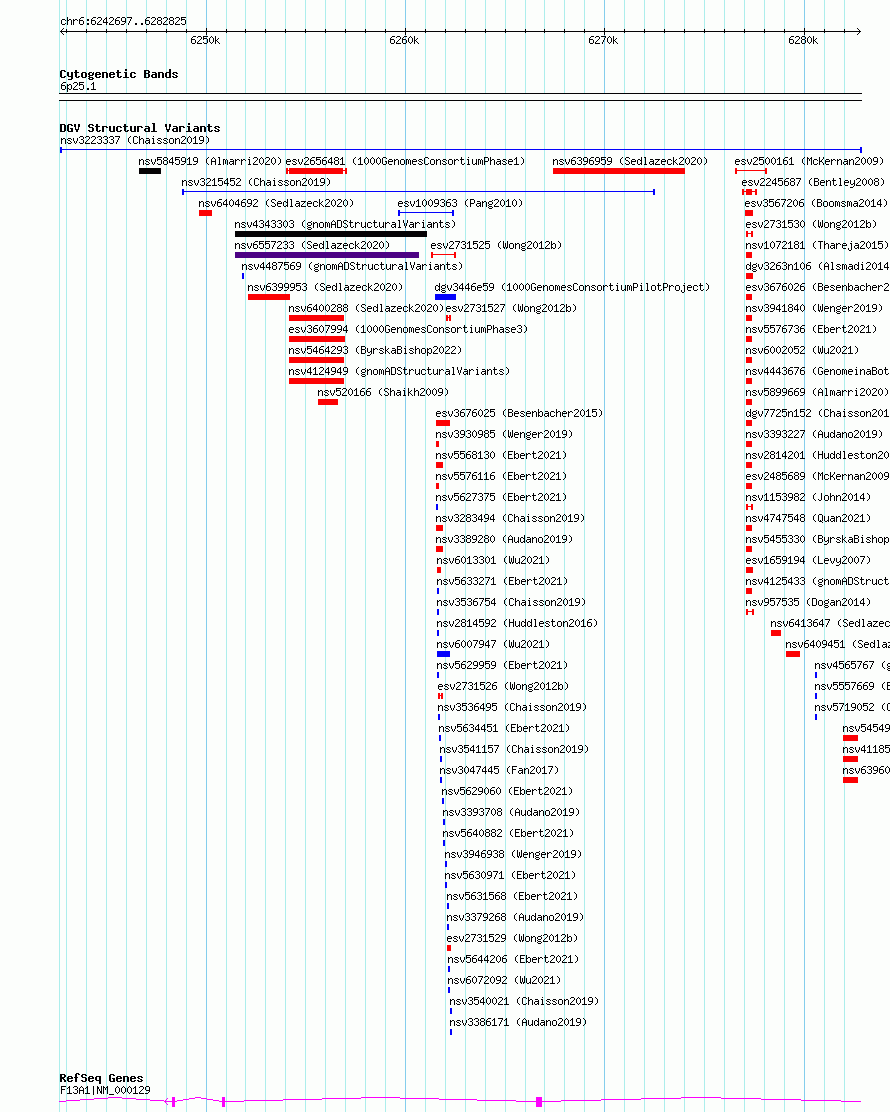890x1112 pixels.
Task: Open nsv3946938 (Wenger2019) variant
Action: [x=513, y=855]
